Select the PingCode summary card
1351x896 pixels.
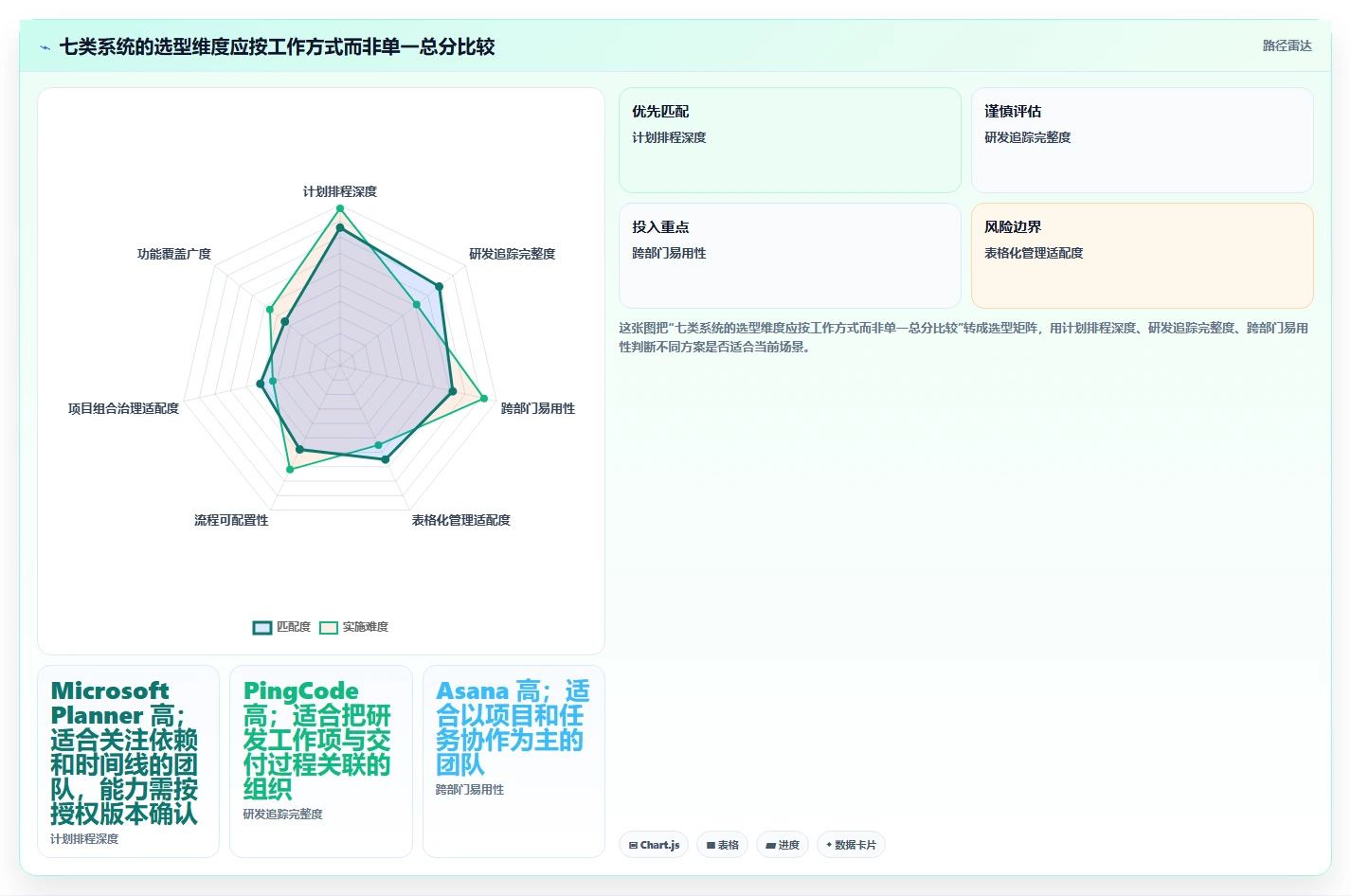pyautogui.click(x=321, y=762)
